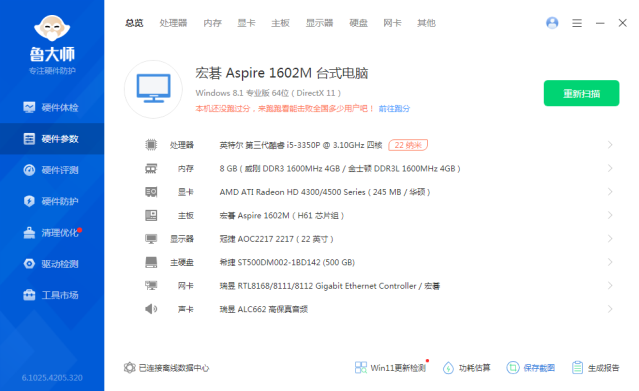Click the 驱动检测 sidebar icon
The width and height of the screenshot is (639, 391).
[x=29, y=264]
